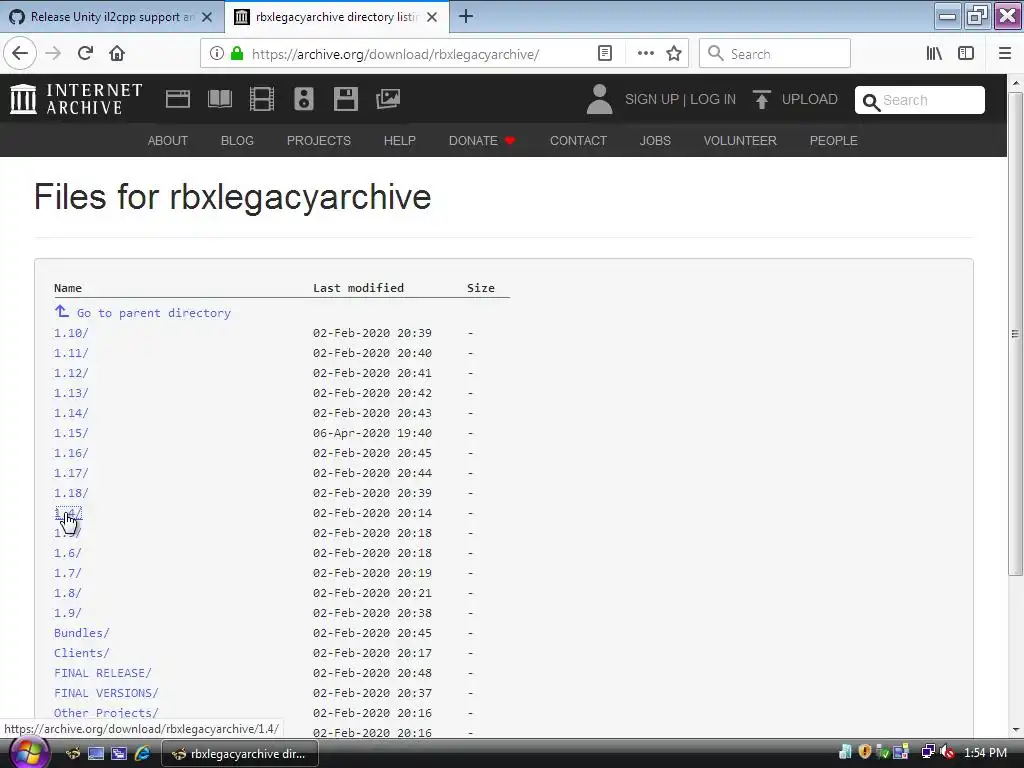Open the Texts book icon
Viewport: 1024px width, 768px height.
tap(219, 99)
